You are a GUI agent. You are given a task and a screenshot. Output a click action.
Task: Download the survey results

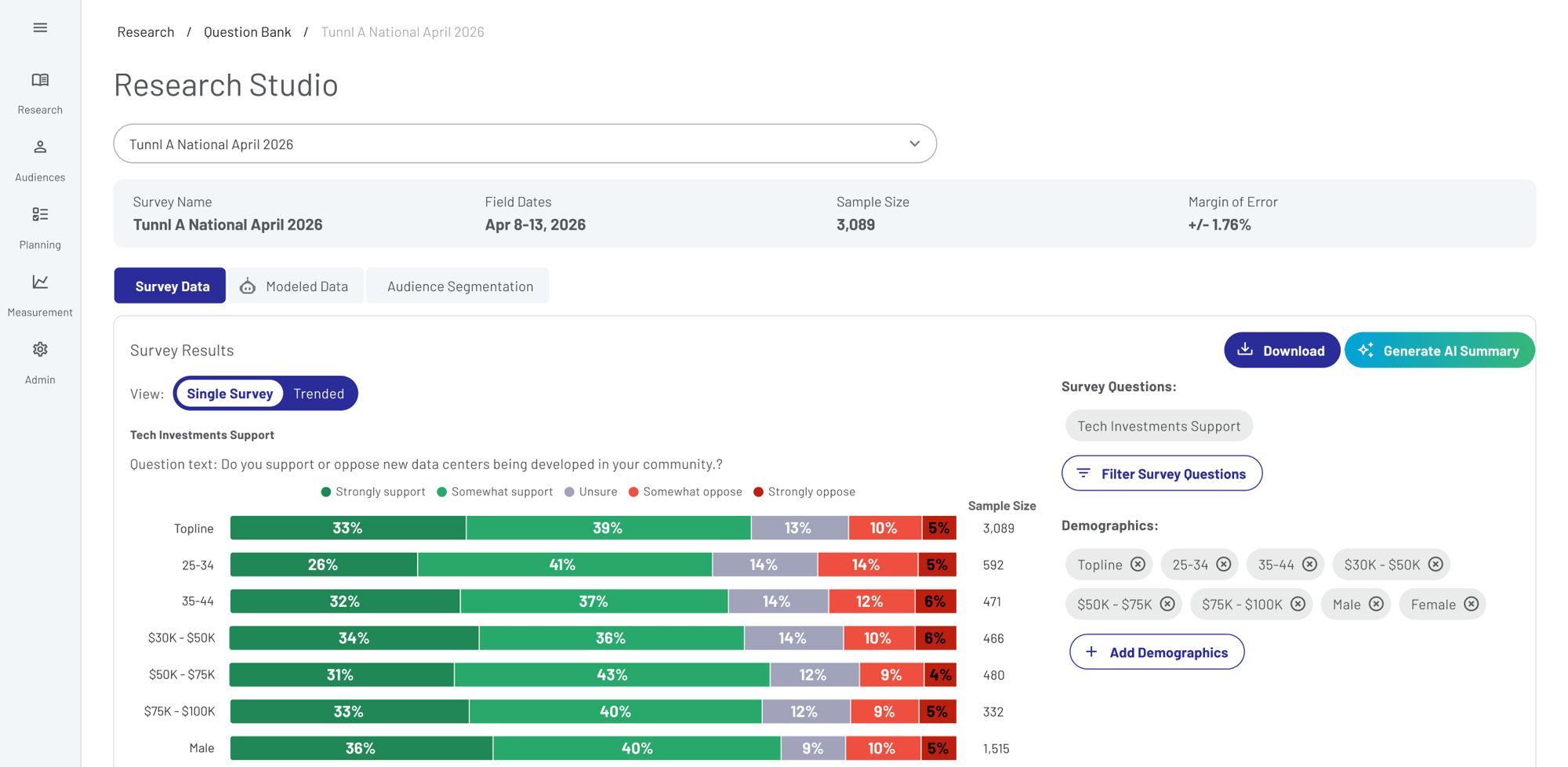click(x=1282, y=351)
